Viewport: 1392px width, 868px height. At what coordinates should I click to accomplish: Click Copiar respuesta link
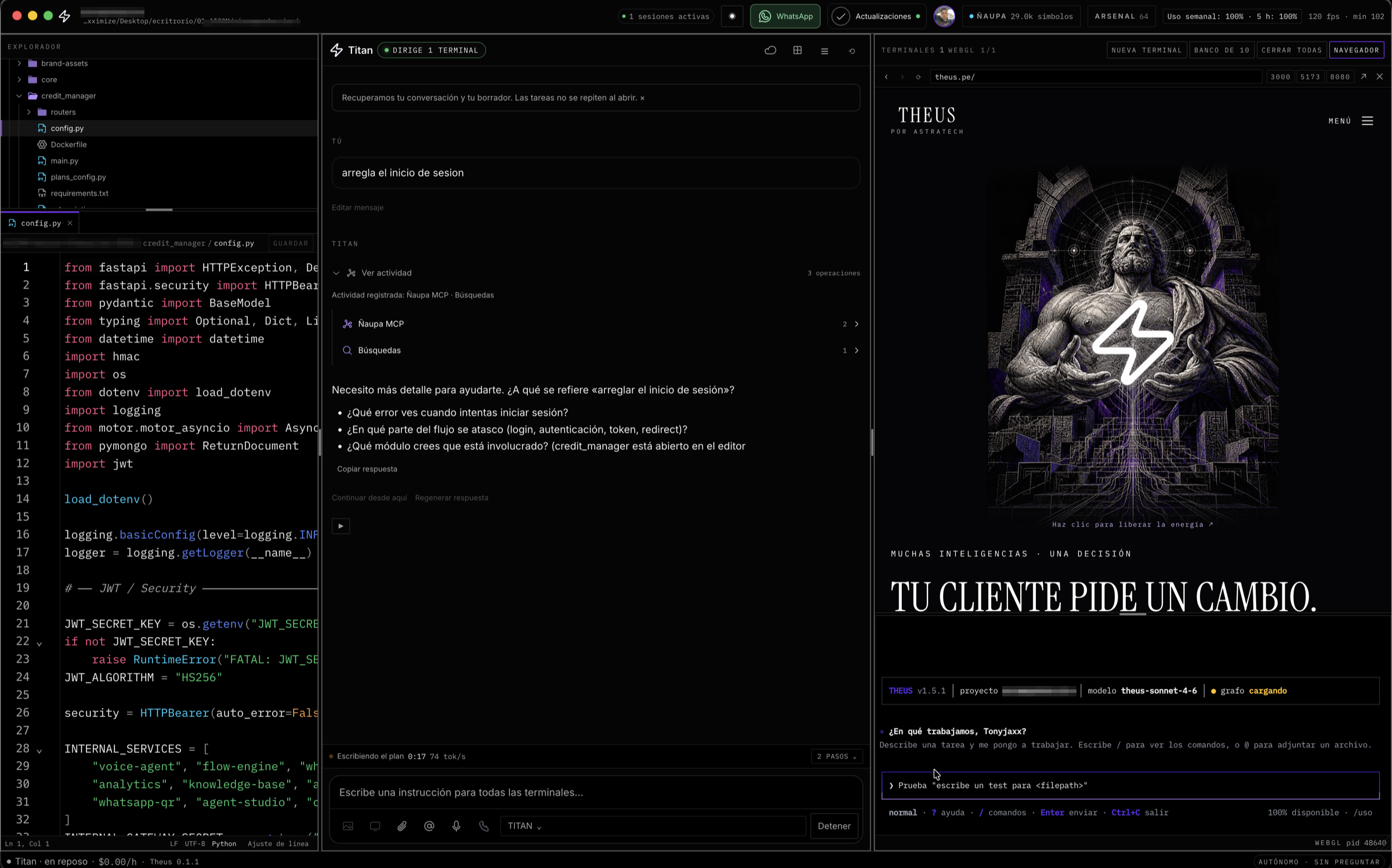click(x=367, y=469)
